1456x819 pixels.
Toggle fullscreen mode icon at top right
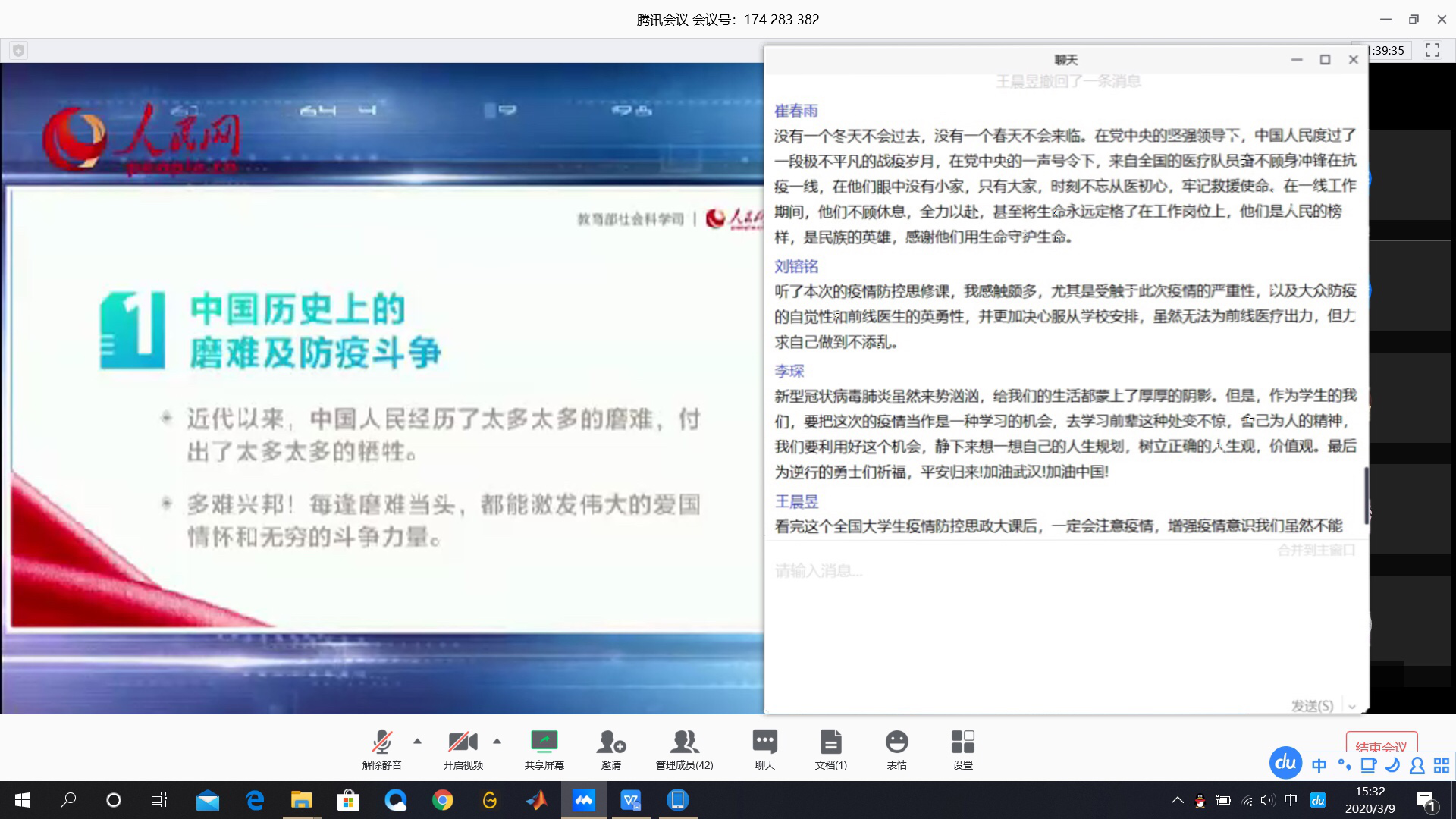click(x=1432, y=50)
